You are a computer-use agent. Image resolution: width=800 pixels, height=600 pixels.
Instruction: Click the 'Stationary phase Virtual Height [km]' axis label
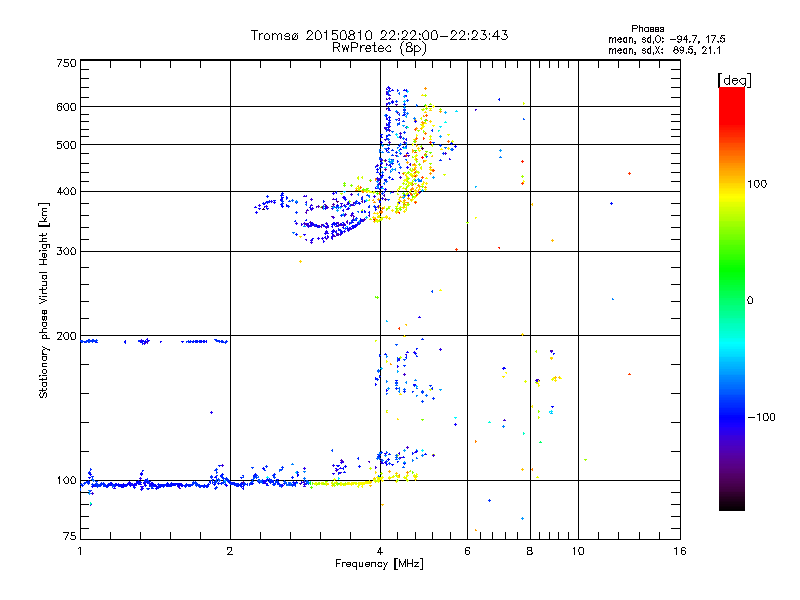tap(44, 300)
